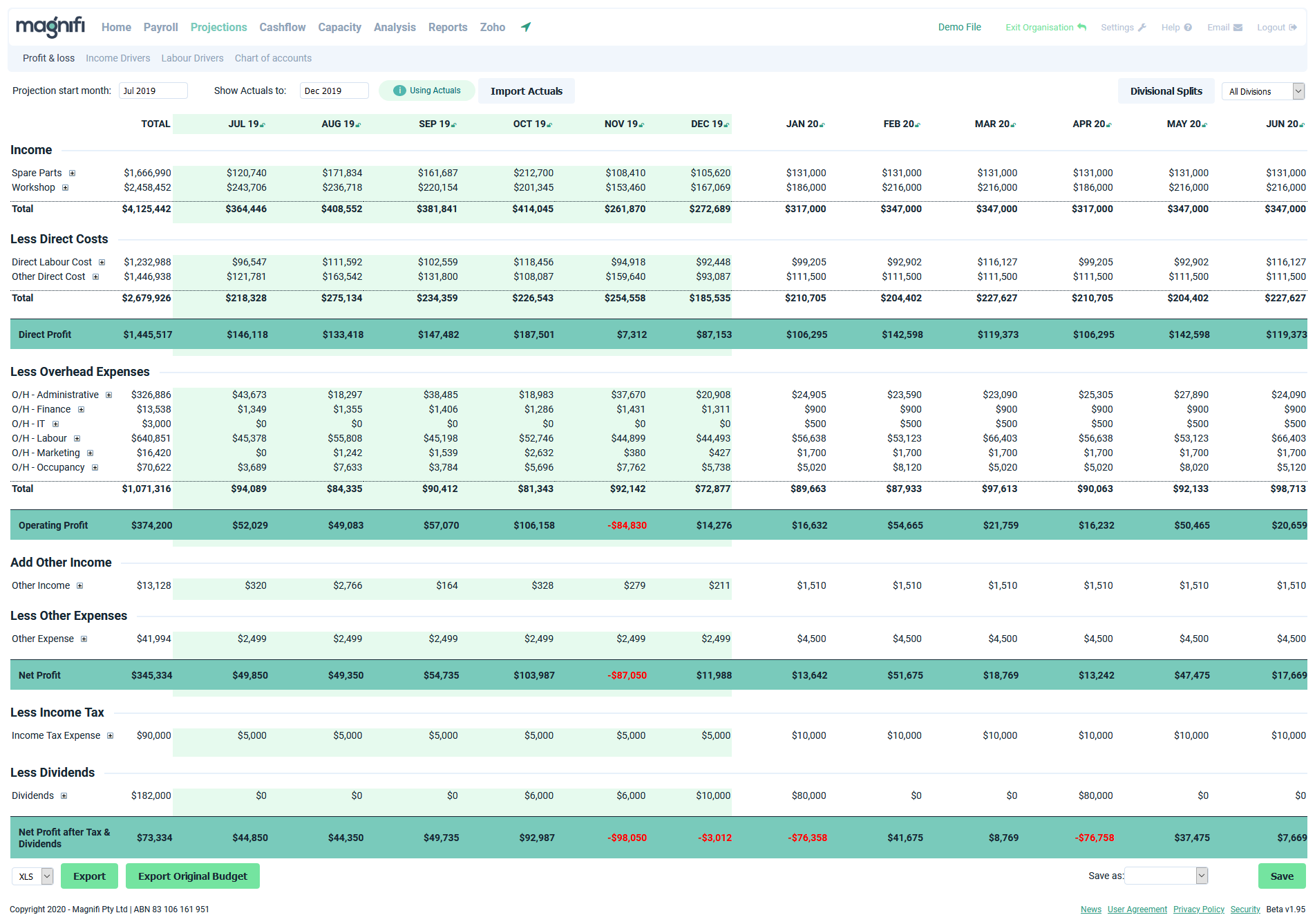Viewport: 1315px width, 924px height.
Task: Open the Cashflow menu
Action: (x=282, y=27)
